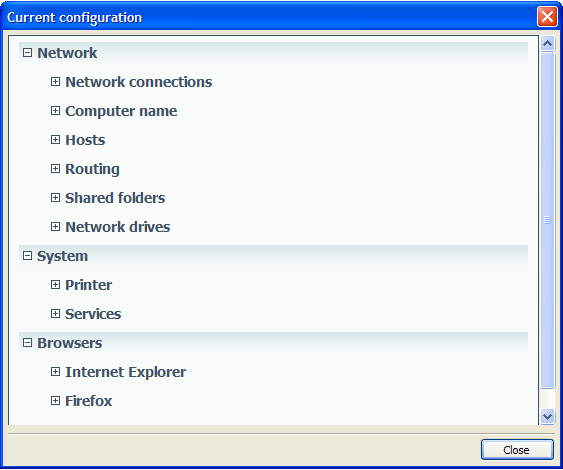Select the Services label
563x470 pixels.
[x=93, y=314]
